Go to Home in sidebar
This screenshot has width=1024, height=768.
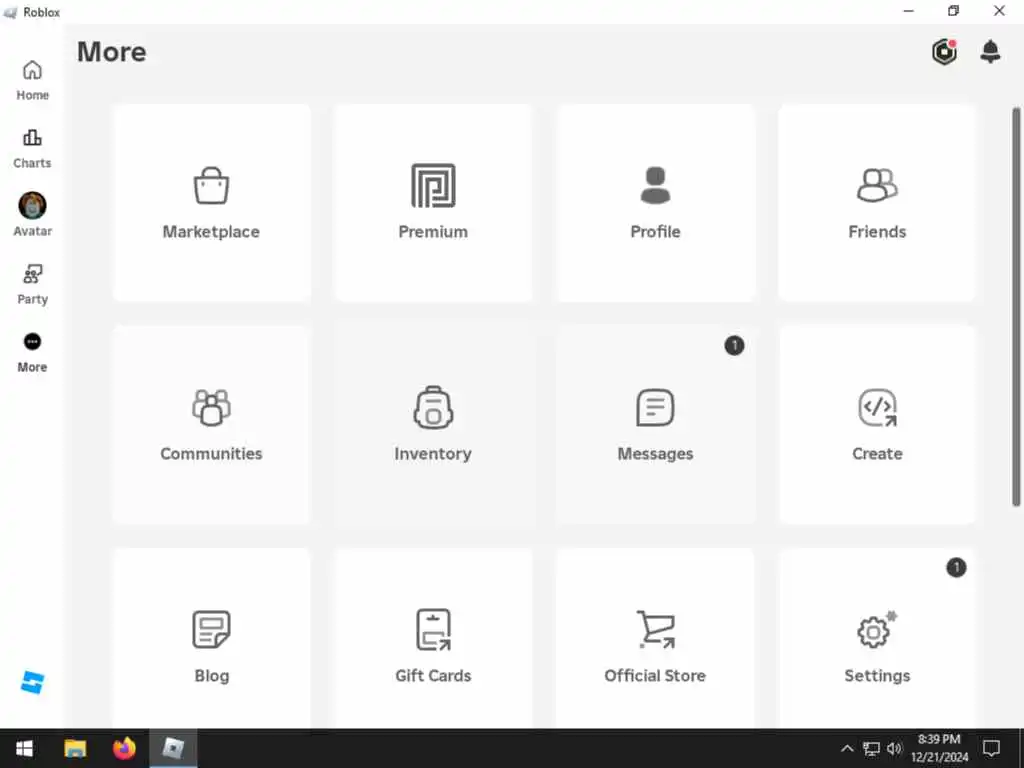32,80
